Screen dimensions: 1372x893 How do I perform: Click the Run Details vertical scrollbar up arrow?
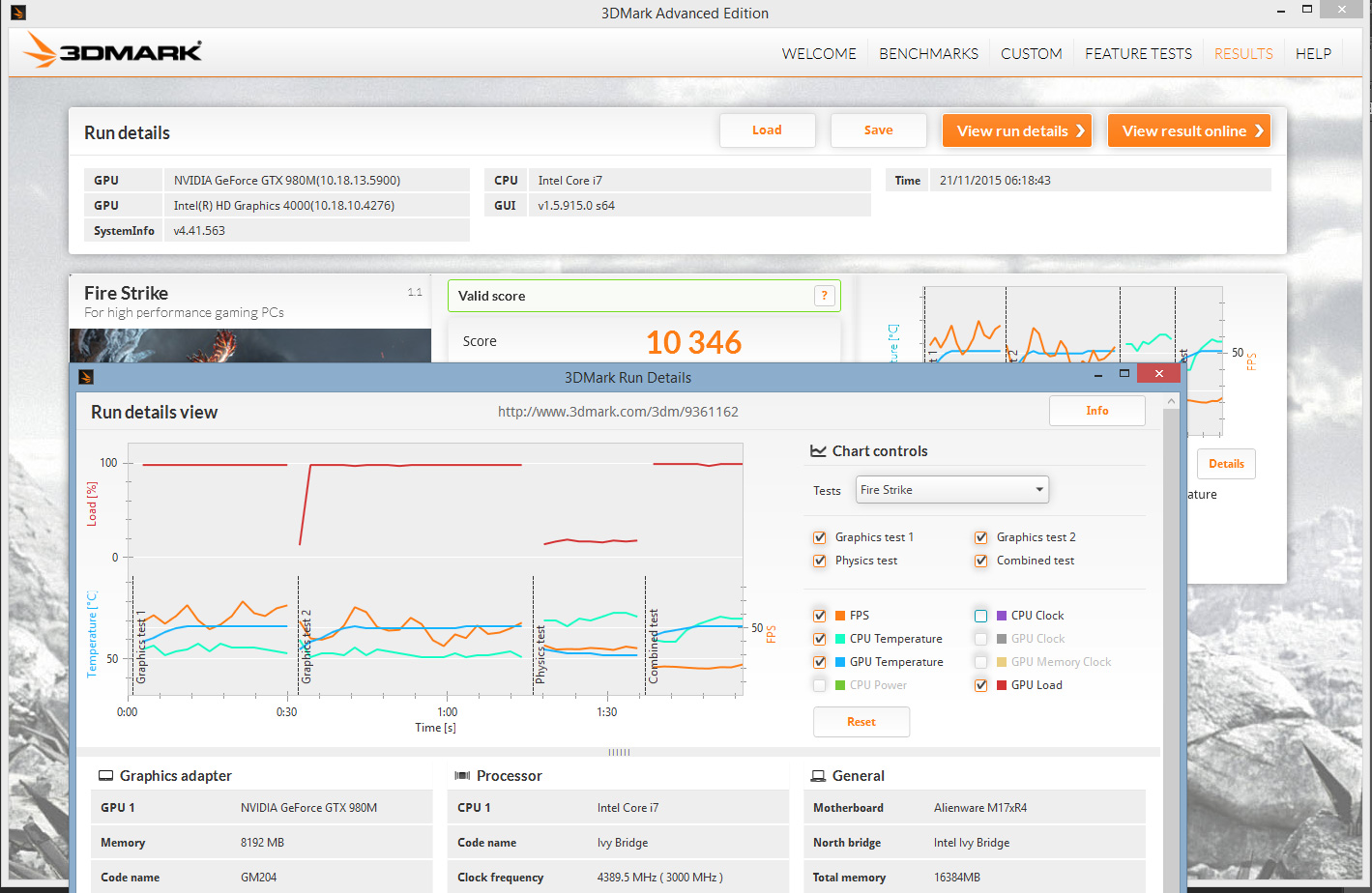(1172, 401)
